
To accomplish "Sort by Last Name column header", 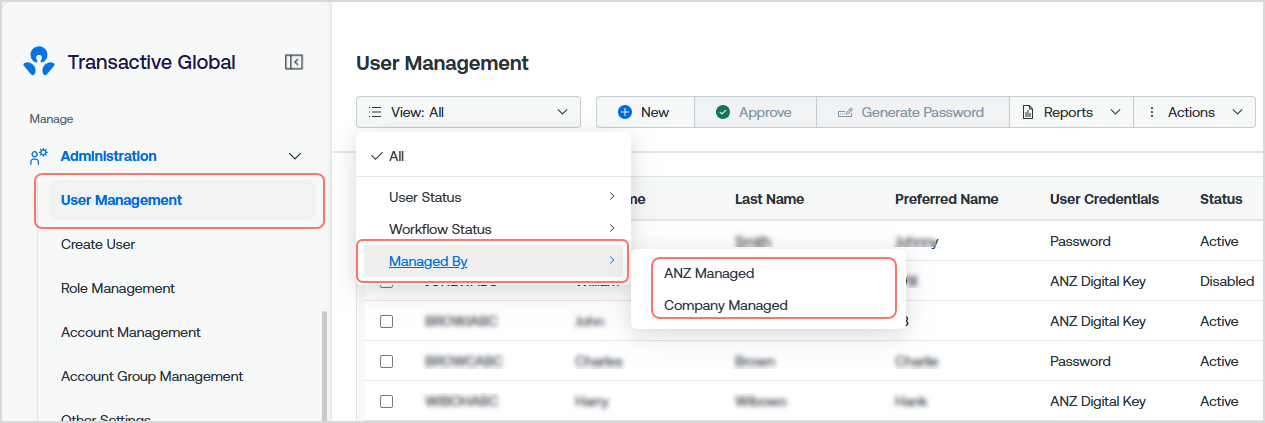I will [x=769, y=199].
